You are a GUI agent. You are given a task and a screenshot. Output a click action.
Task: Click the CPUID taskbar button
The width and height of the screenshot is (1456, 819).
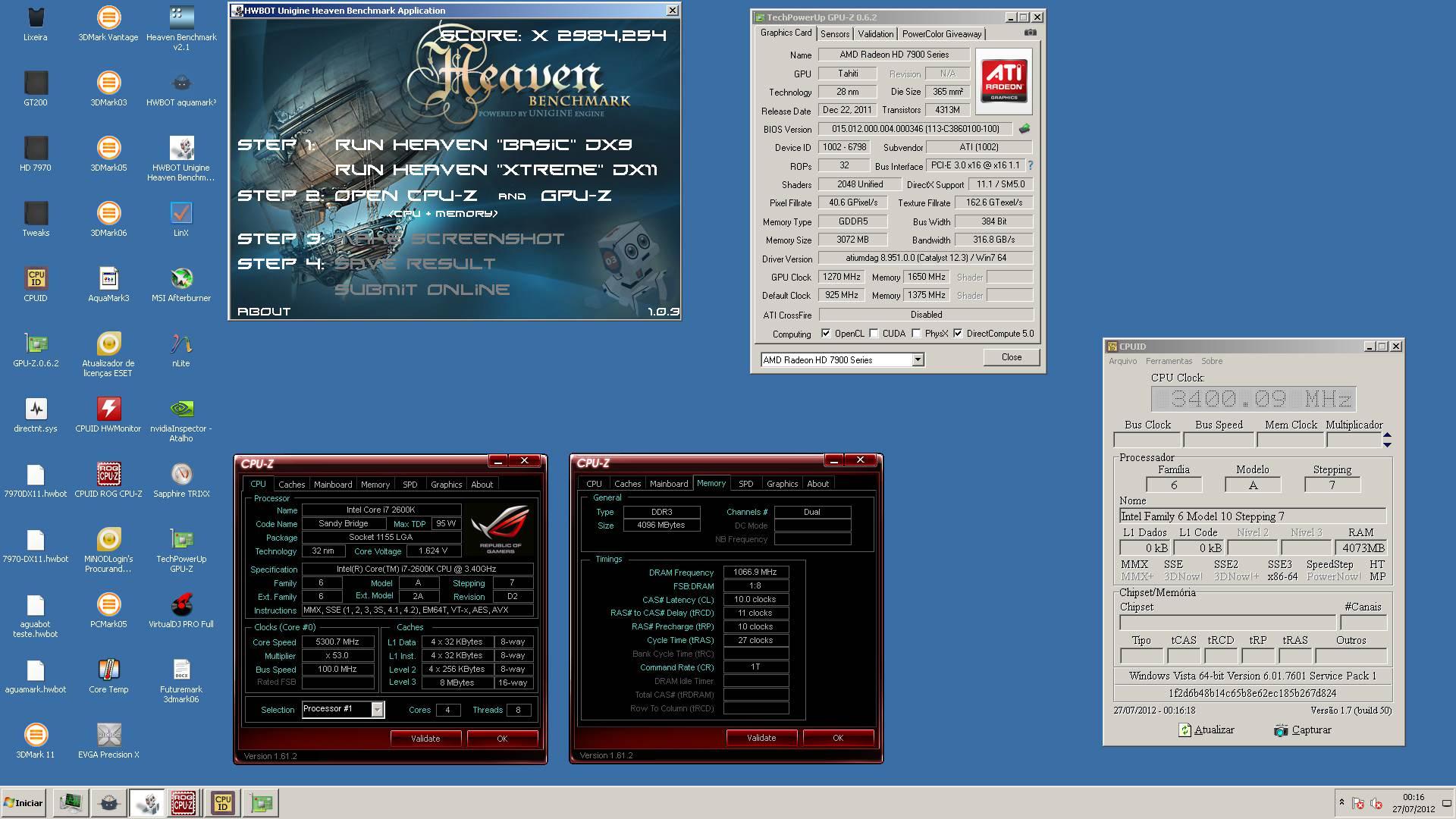click(x=223, y=803)
